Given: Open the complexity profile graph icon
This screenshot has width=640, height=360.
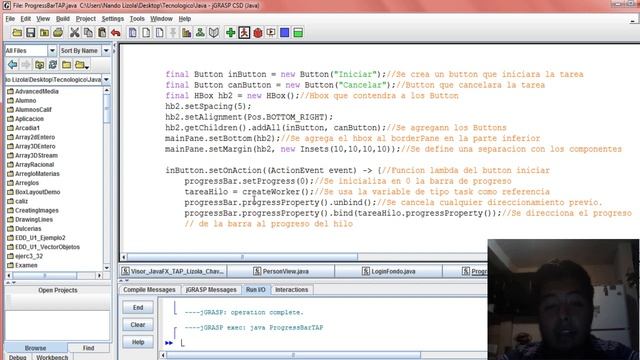Looking at the screenshot, I should tap(187, 33).
